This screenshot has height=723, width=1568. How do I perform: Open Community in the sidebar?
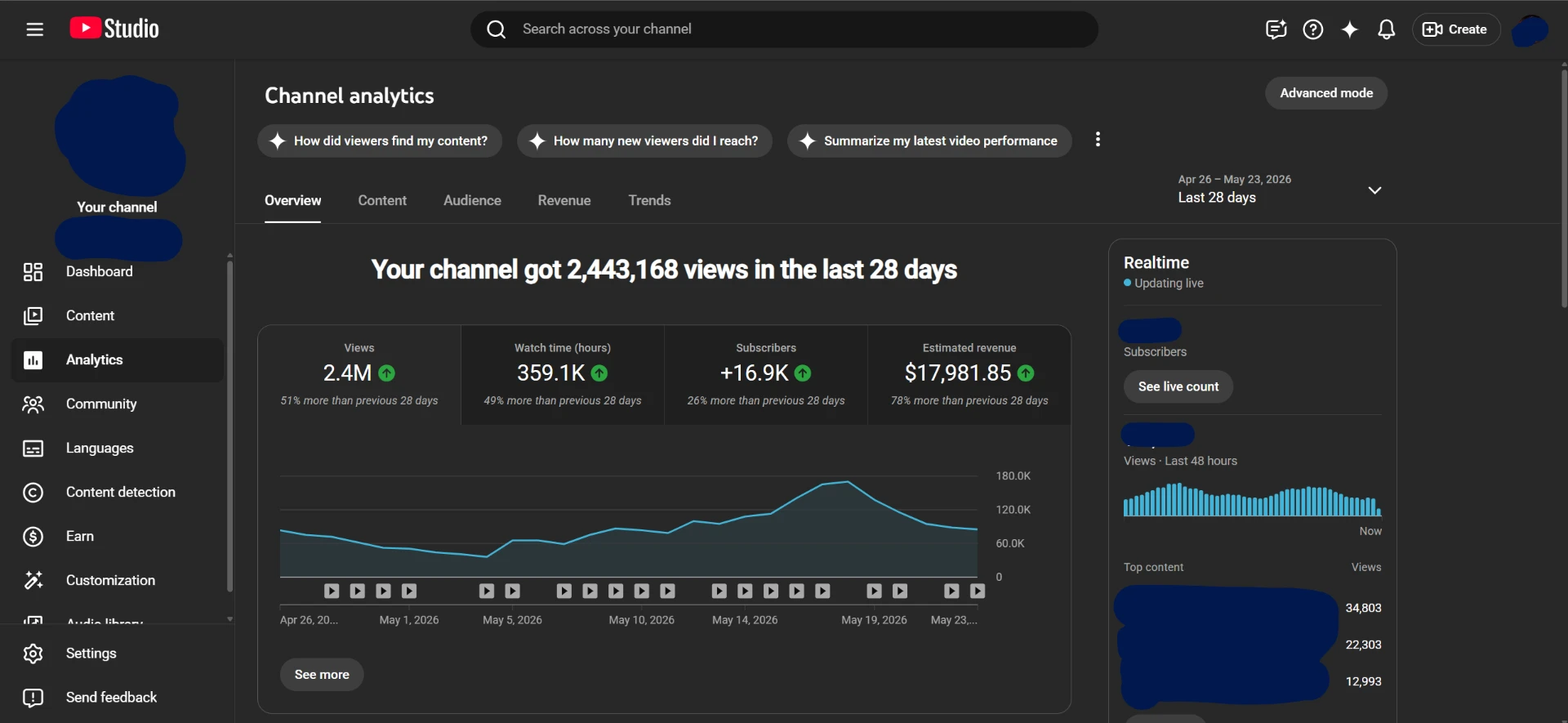click(x=118, y=404)
